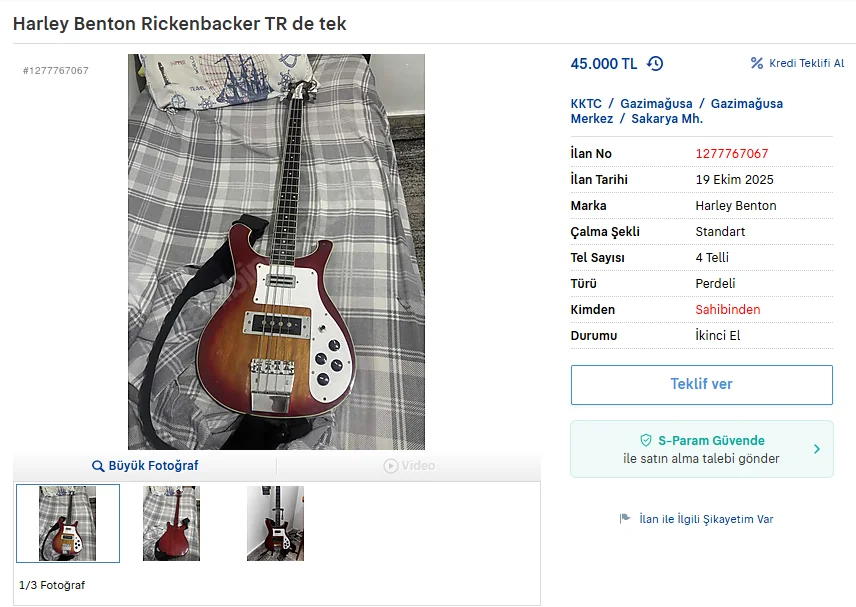Viewport: 856px width, 607px height.
Task: Click the percent icon for Kredi Teklifi
Action: tap(757, 64)
